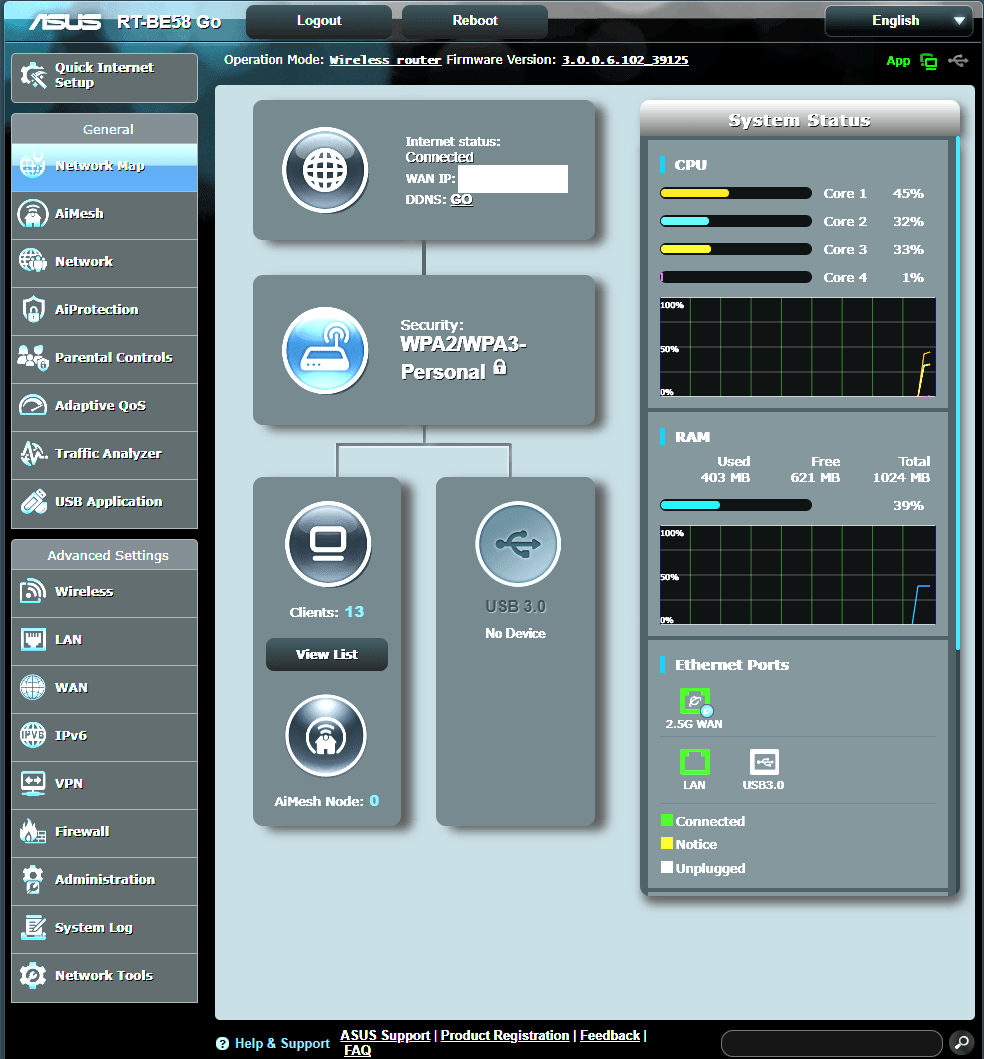The height and width of the screenshot is (1059, 984).
Task: Click the DDNS GO link
Action: pyautogui.click(x=461, y=199)
